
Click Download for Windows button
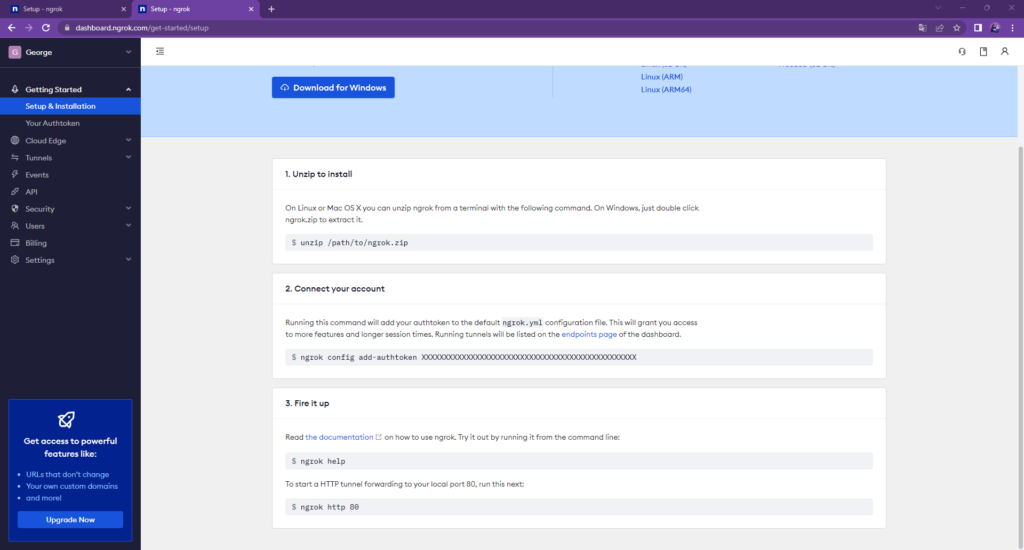click(333, 88)
